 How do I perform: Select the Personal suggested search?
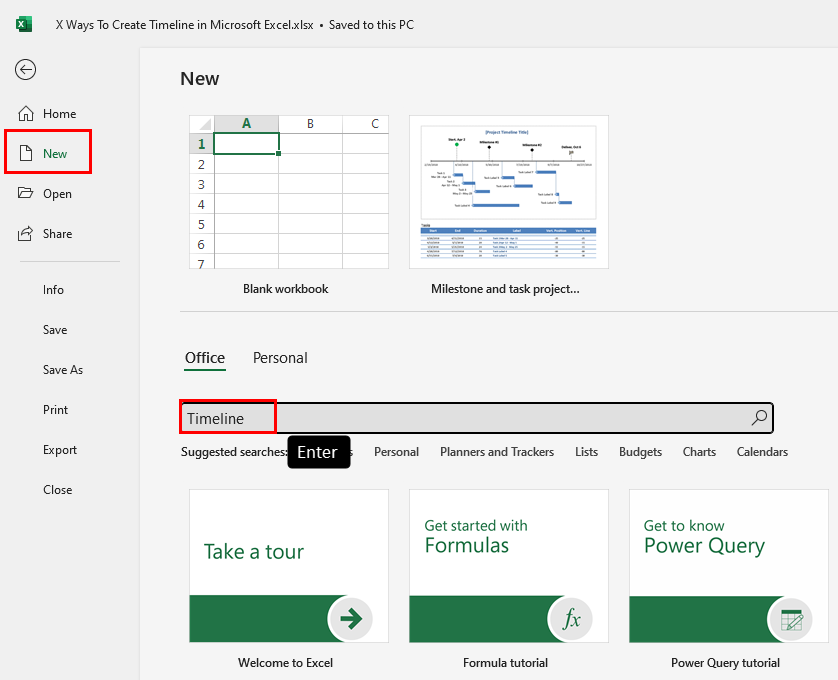pyautogui.click(x=396, y=452)
